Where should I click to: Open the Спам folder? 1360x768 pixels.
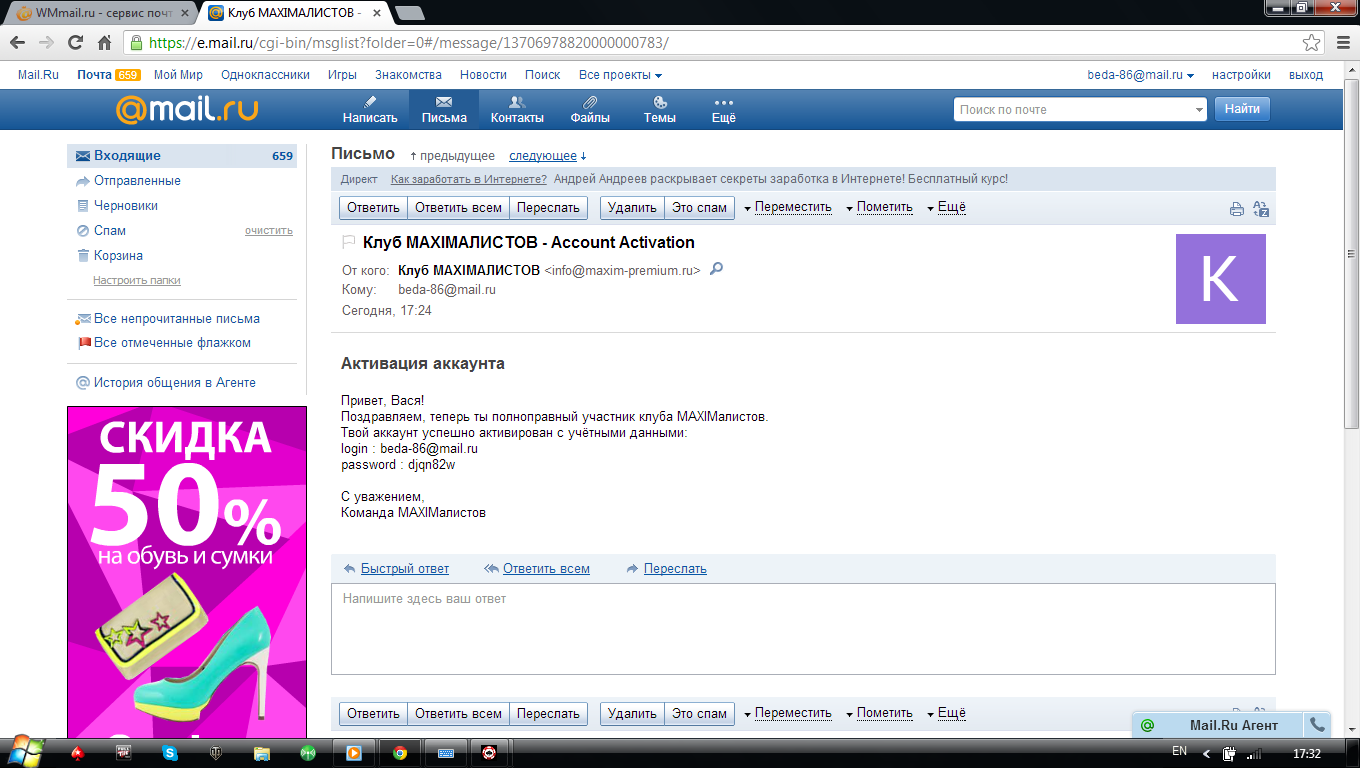pos(110,231)
